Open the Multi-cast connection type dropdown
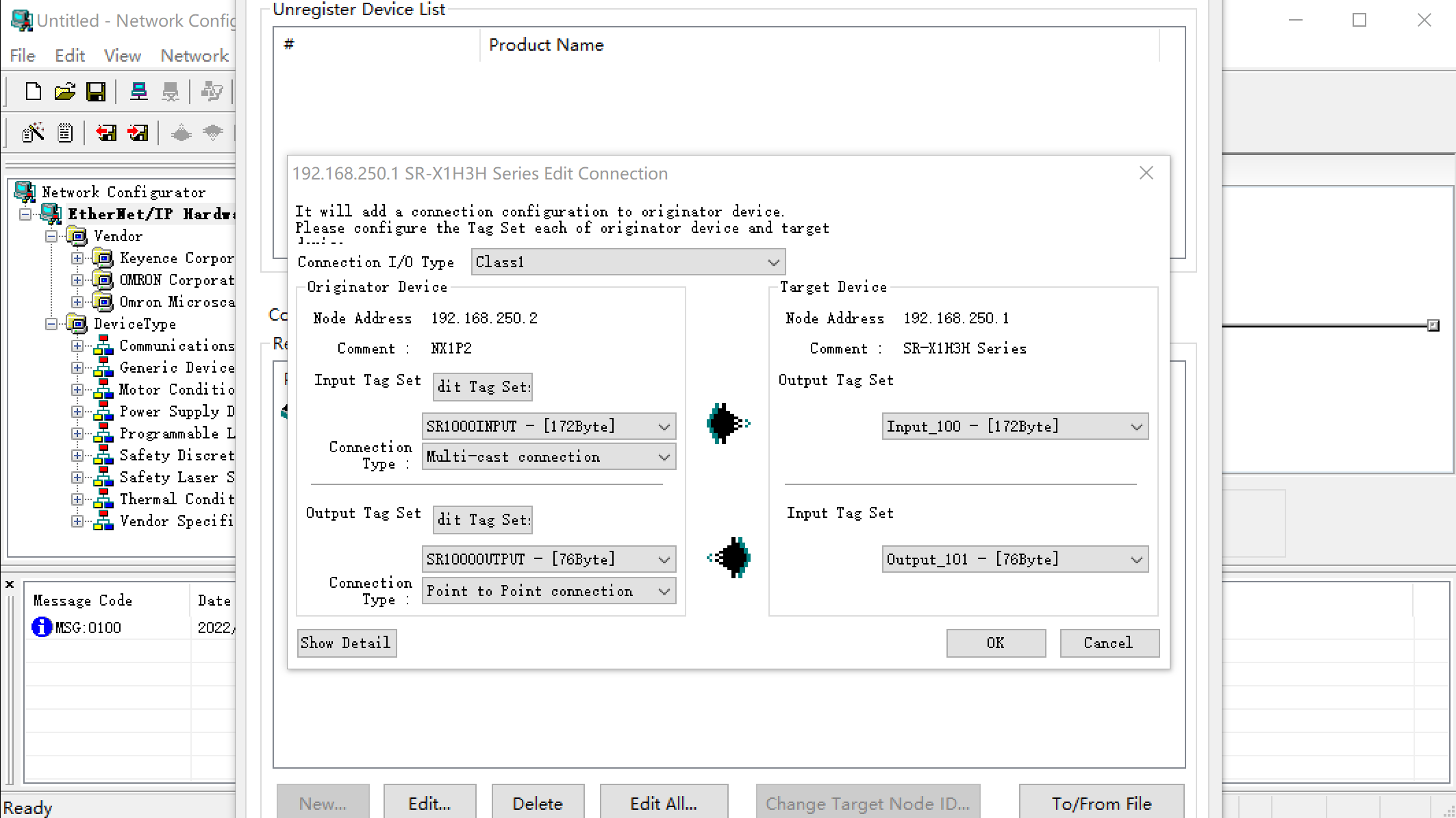1456x818 pixels. point(664,457)
